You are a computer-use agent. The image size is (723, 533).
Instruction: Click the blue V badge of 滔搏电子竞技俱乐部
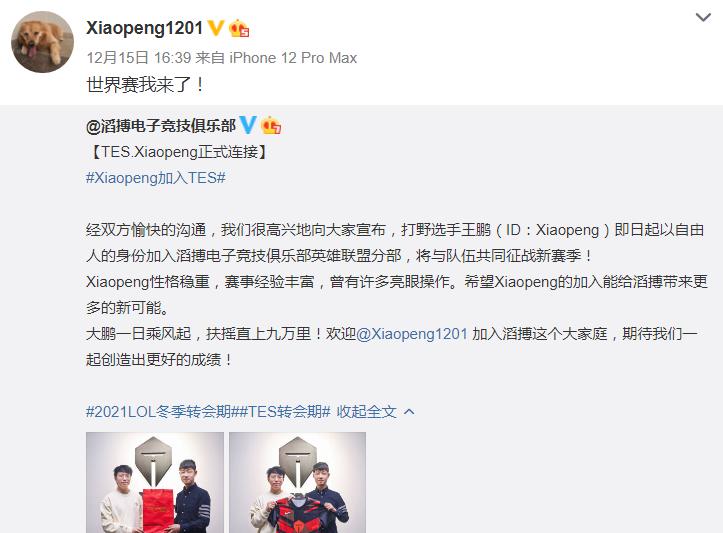[x=248, y=125]
